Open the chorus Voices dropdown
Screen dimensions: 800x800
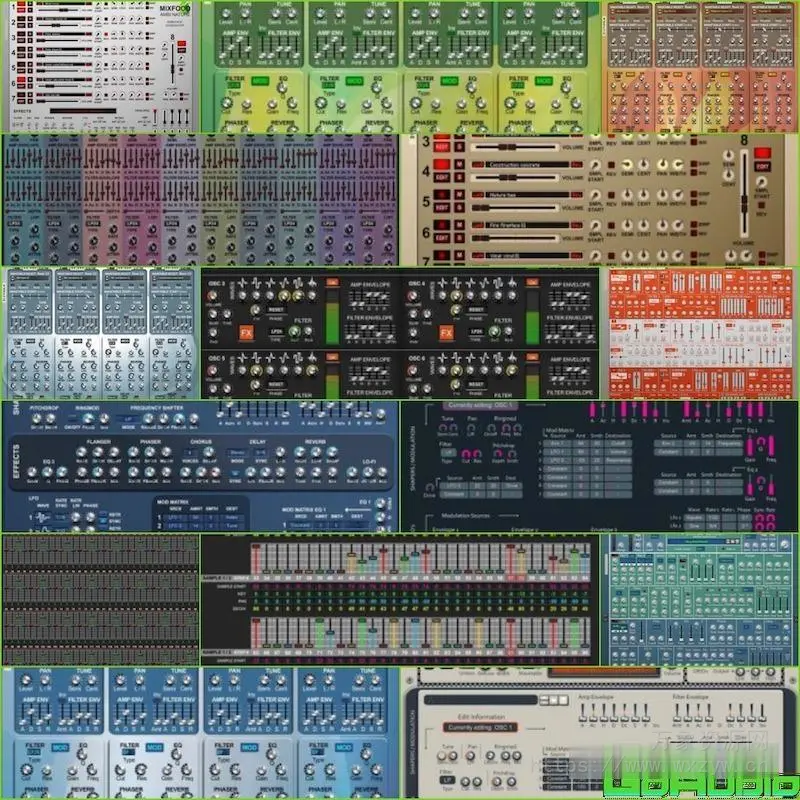coord(191,450)
